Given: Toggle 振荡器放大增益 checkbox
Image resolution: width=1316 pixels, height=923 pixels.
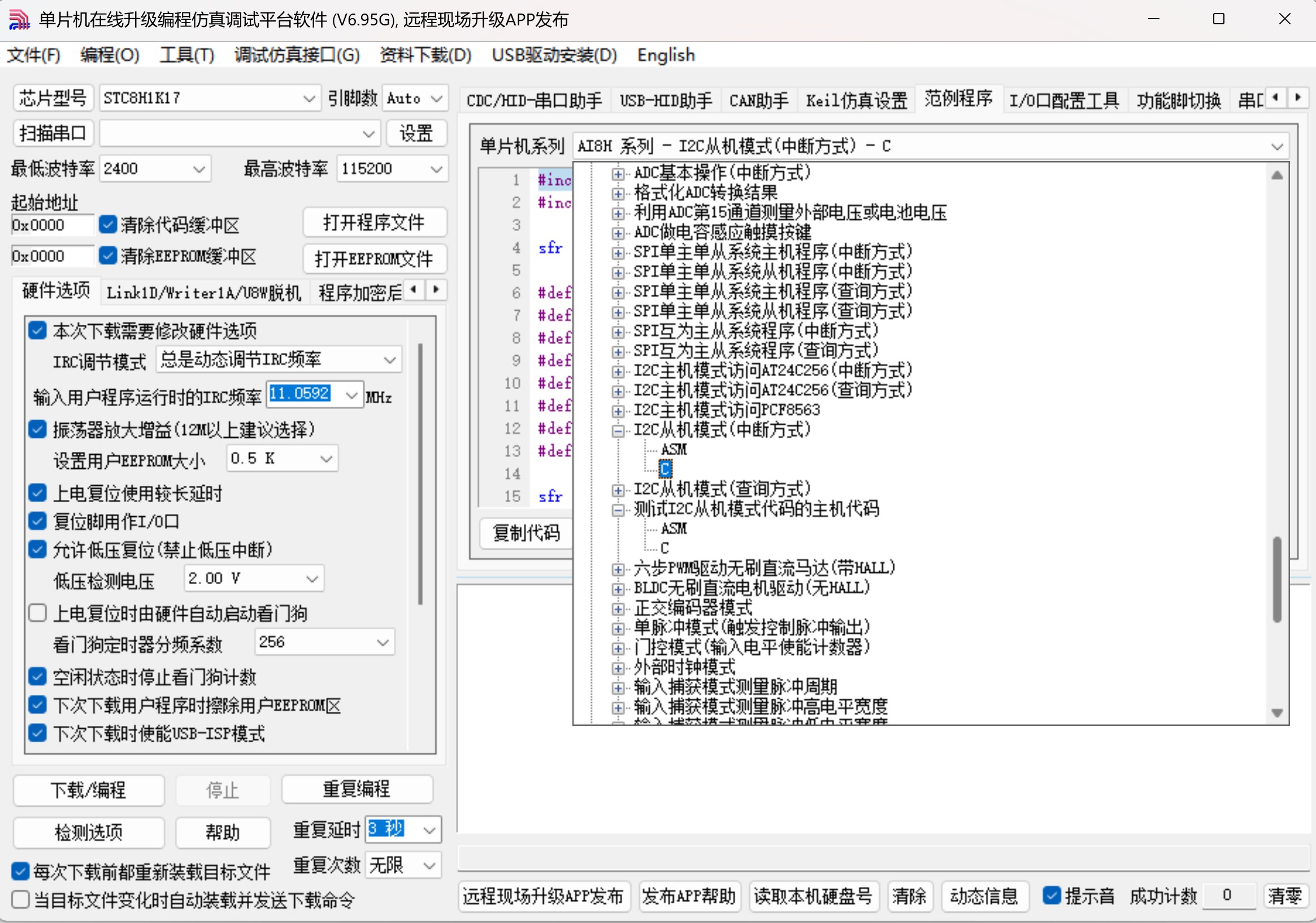Looking at the screenshot, I should (38, 429).
